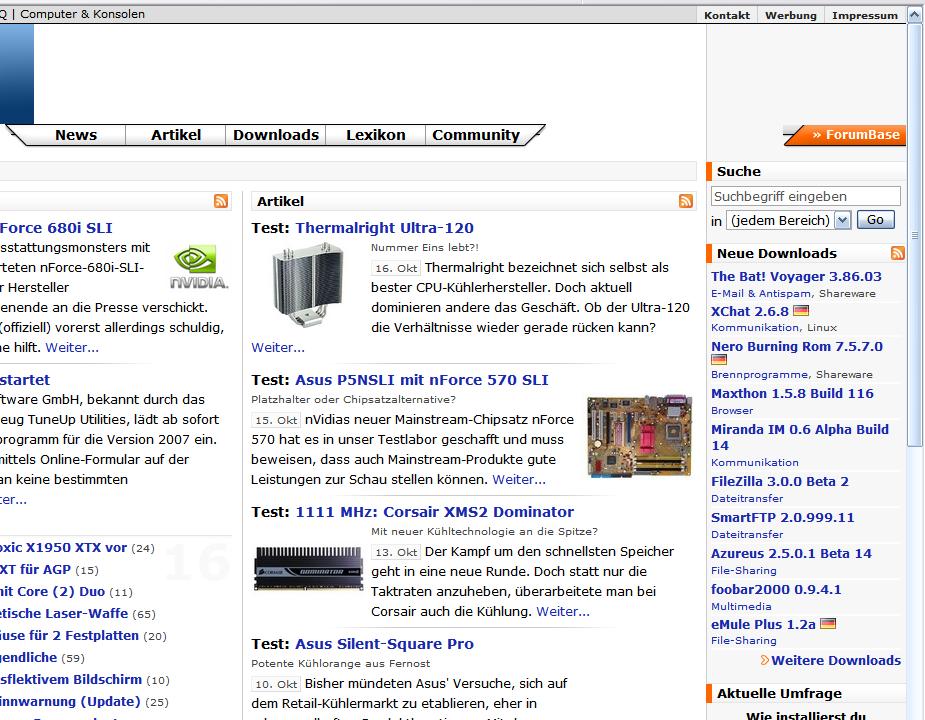Open the Lexikon tab
Image resolution: width=925 pixels, height=720 pixels.
coord(376,135)
